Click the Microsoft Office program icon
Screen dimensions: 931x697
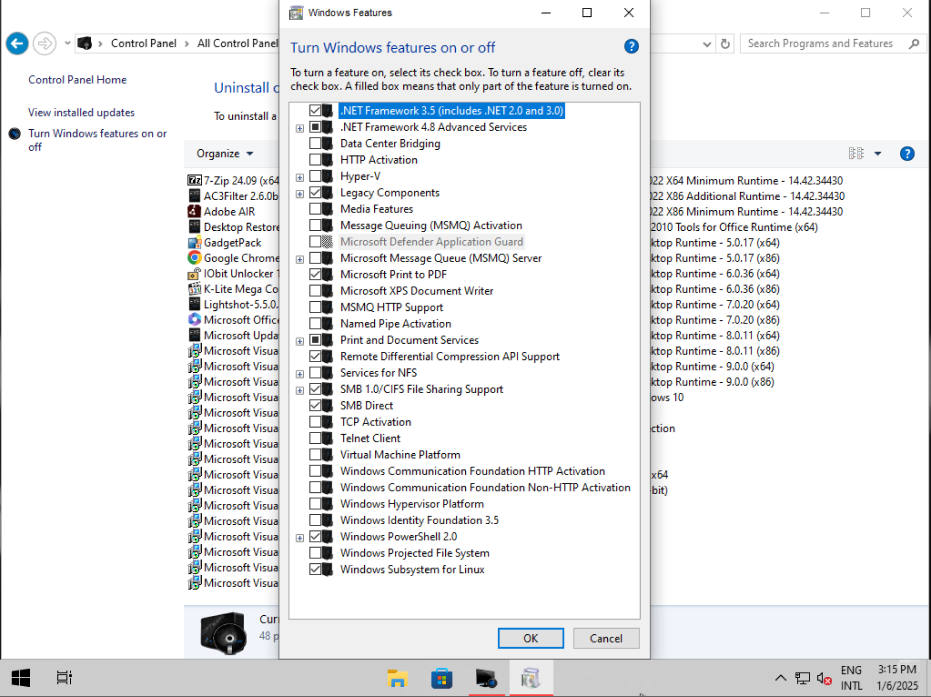coord(194,319)
